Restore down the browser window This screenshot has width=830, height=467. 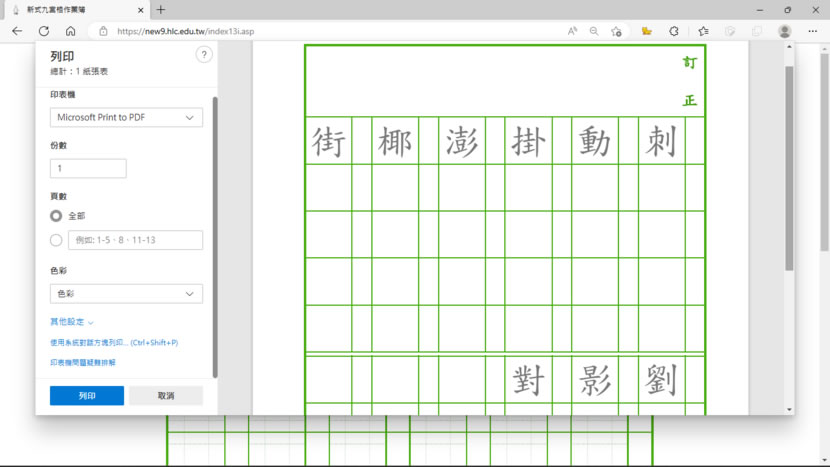pos(788,10)
